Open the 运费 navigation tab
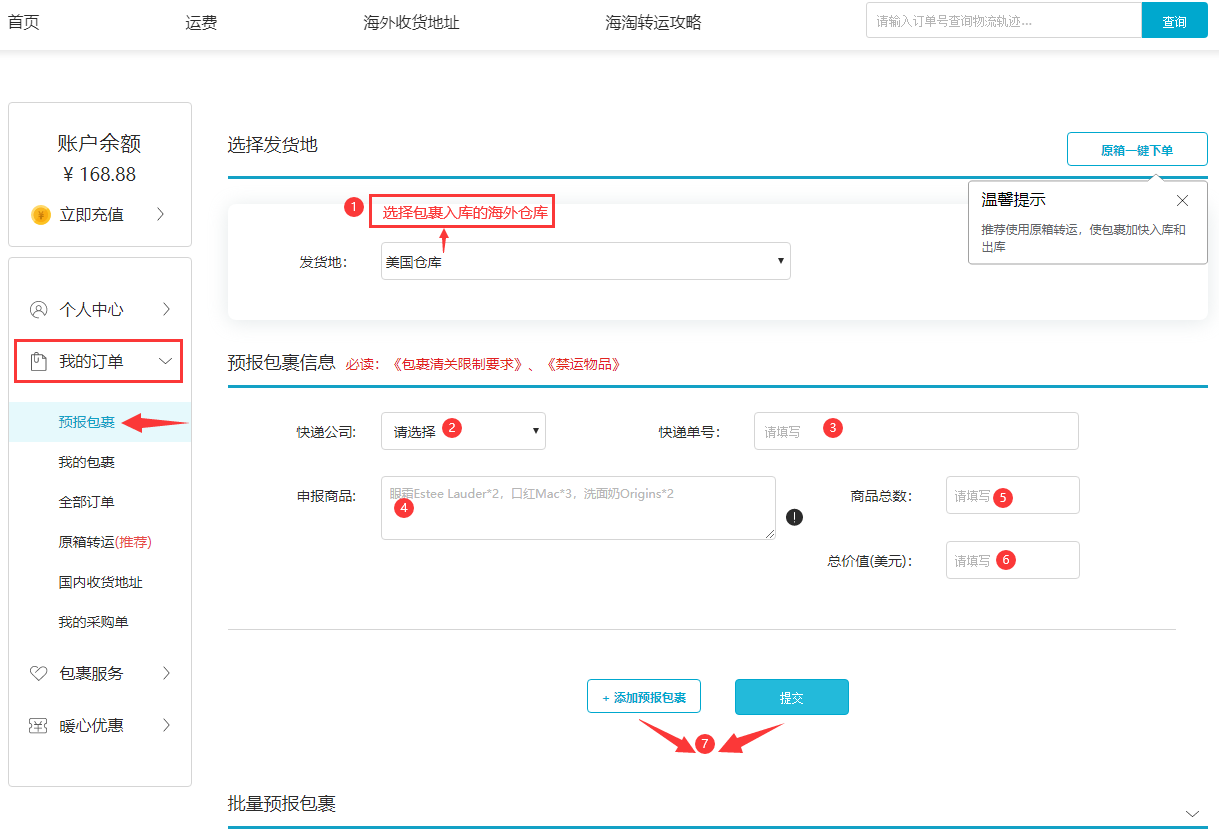The height and width of the screenshot is (831, 1219). pyautogui.click(x=201, y=22)
